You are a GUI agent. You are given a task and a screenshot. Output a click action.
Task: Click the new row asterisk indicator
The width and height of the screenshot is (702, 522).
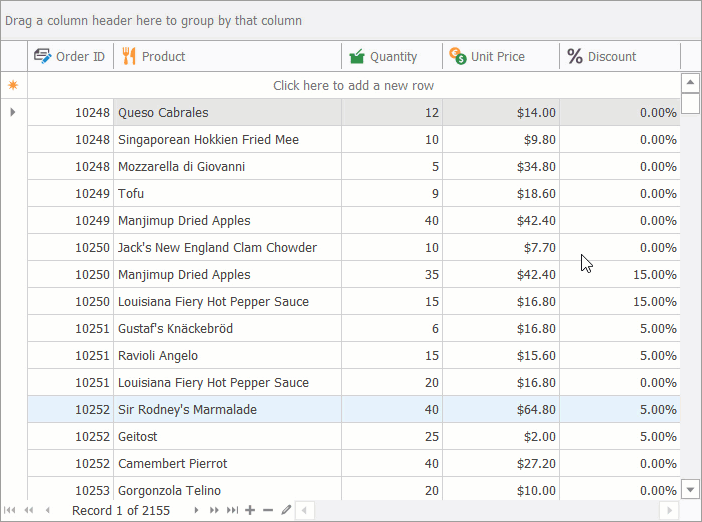[x=13, y=86]
